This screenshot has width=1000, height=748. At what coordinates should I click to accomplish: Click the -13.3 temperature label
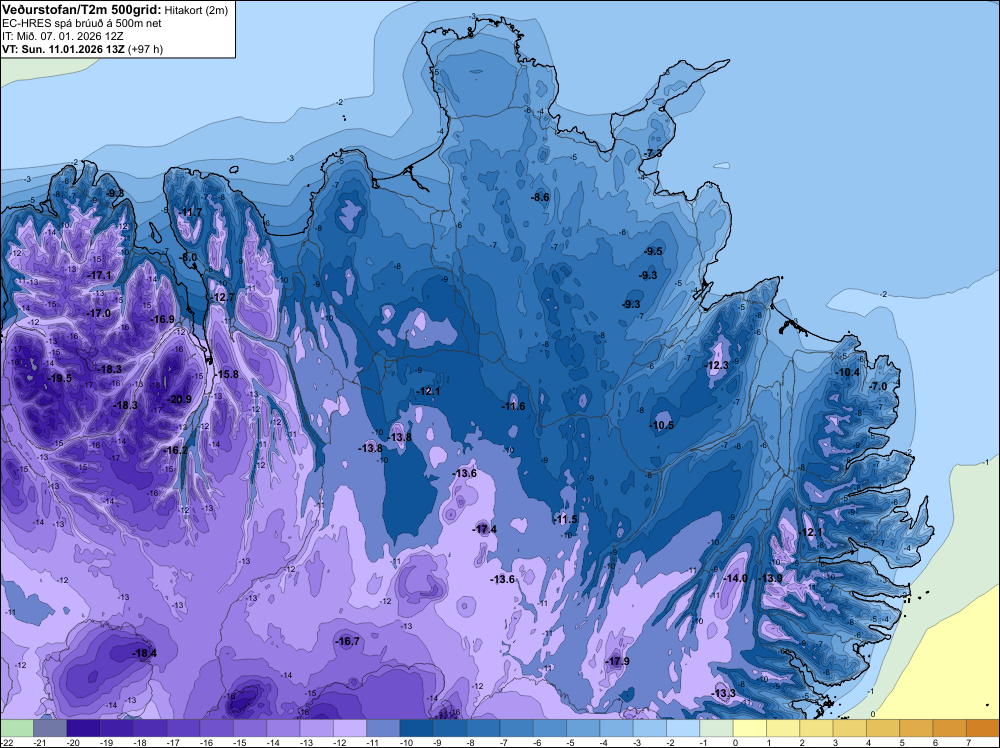(724, 693)
